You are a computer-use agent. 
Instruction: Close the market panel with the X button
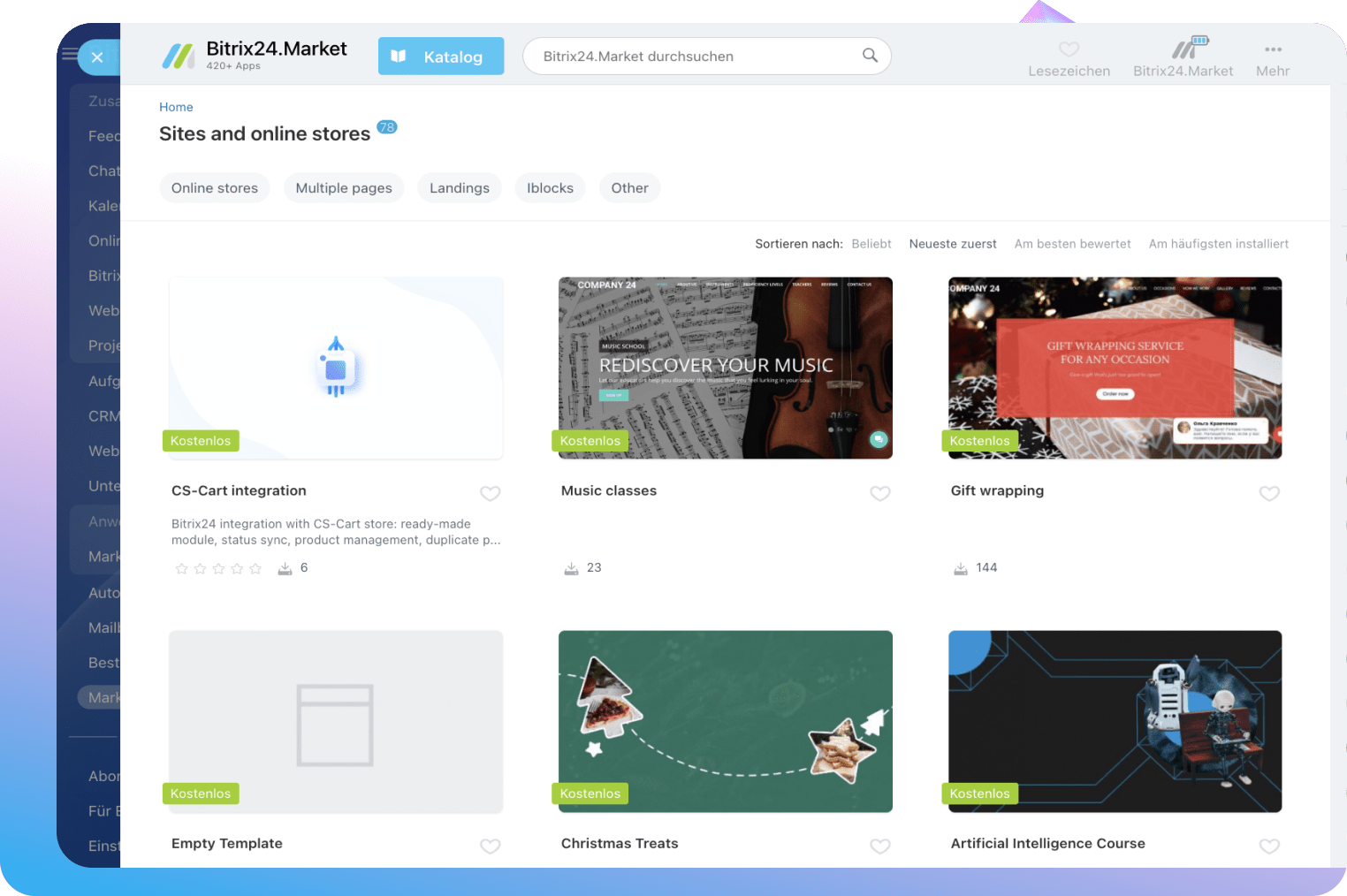[98, 57]
